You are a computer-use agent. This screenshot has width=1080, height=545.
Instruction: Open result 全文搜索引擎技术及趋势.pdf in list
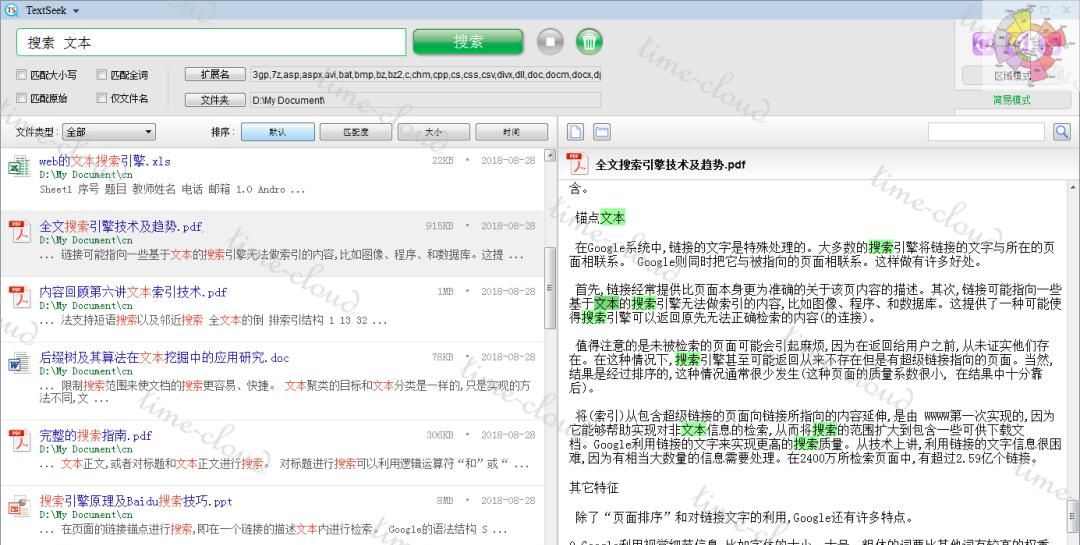(x=121, y=226)
